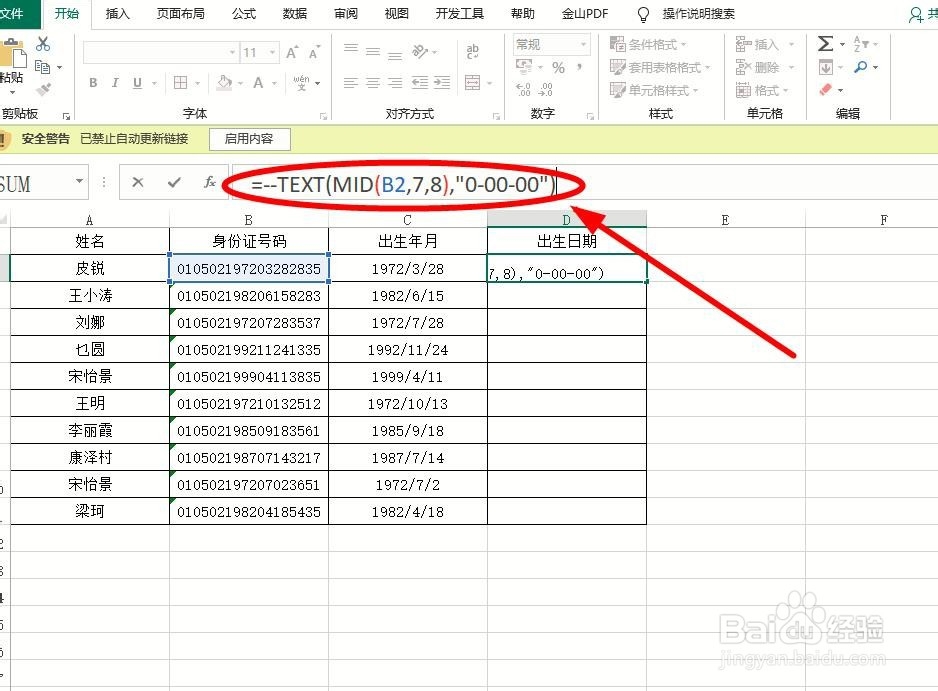Viewport: 938px width, 691px height.
Task: Click the Fill down icon
Action: (x=826, y=67)
